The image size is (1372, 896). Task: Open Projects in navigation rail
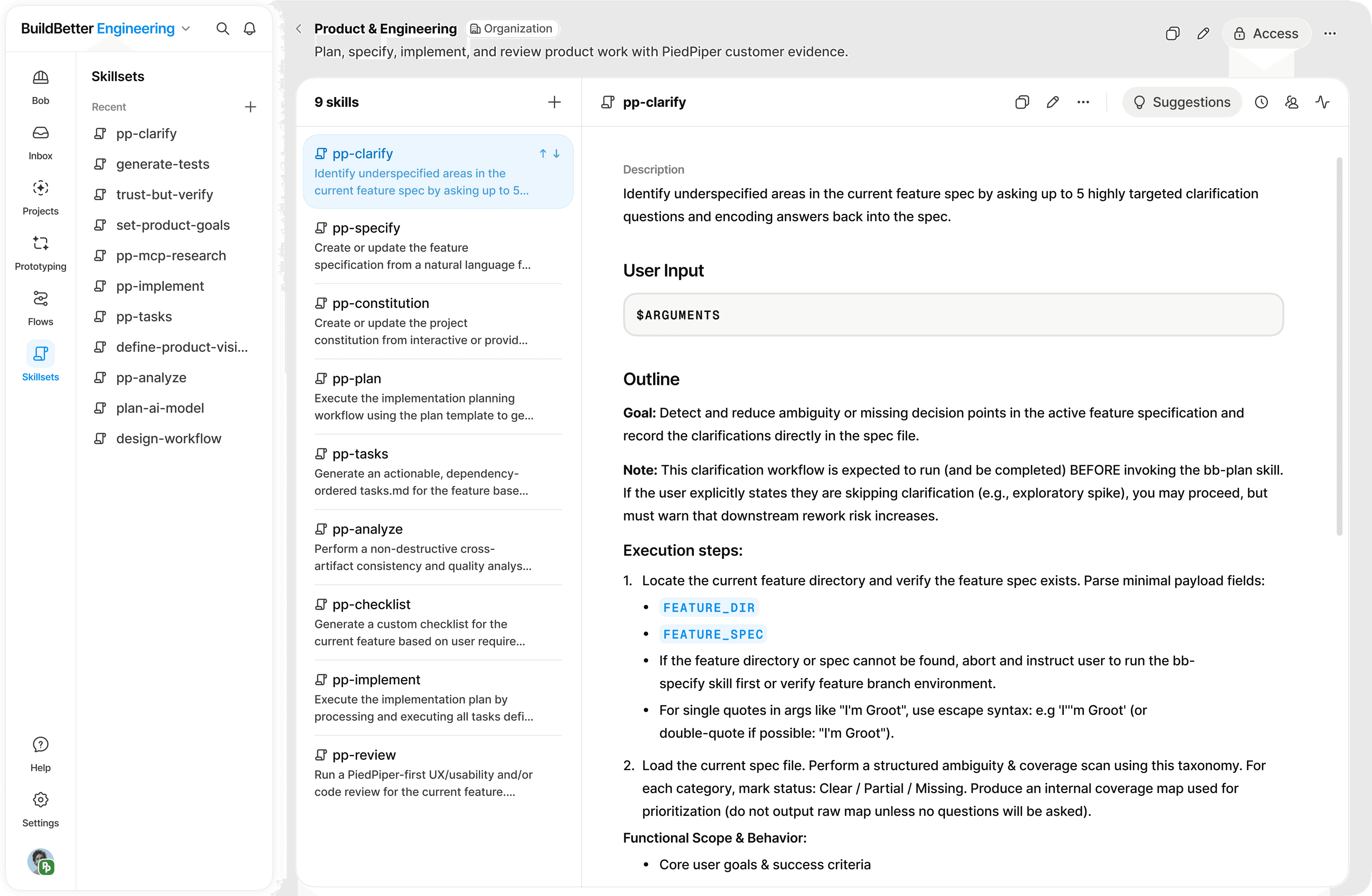tap(40, 198)
